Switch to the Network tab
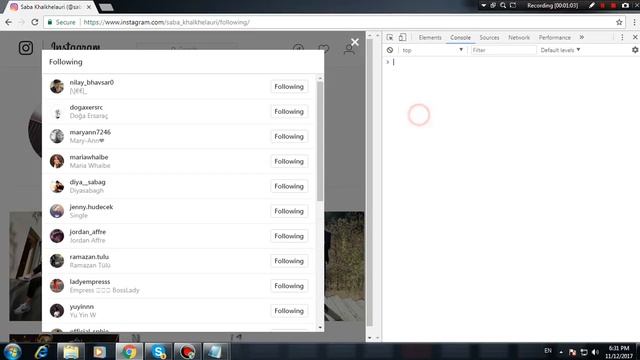This screenshot has width=640, height=360. [519, 38]
